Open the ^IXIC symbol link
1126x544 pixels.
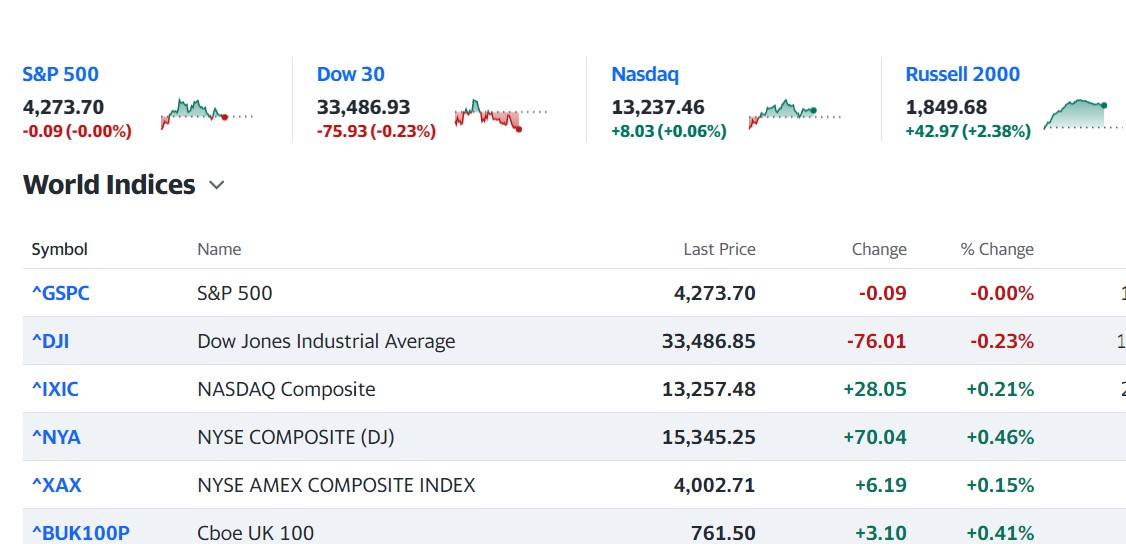point(55,389)
